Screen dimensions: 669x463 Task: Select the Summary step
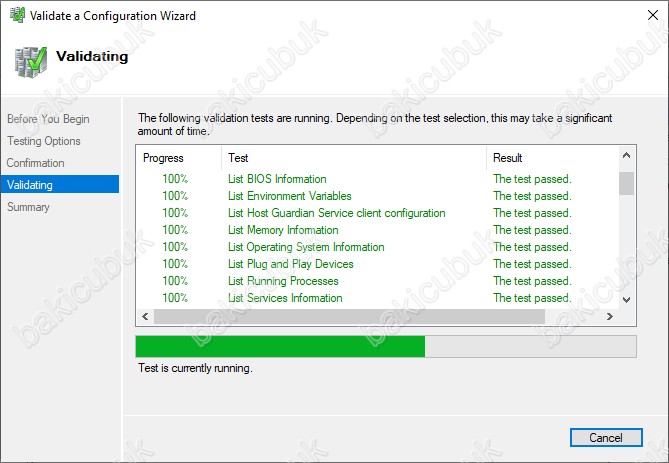click(x=28, y=207)
